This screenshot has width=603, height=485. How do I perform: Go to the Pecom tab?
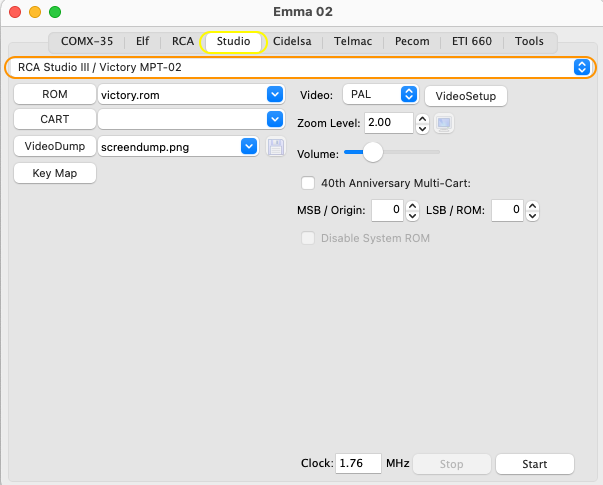click(x=412, y=42)
